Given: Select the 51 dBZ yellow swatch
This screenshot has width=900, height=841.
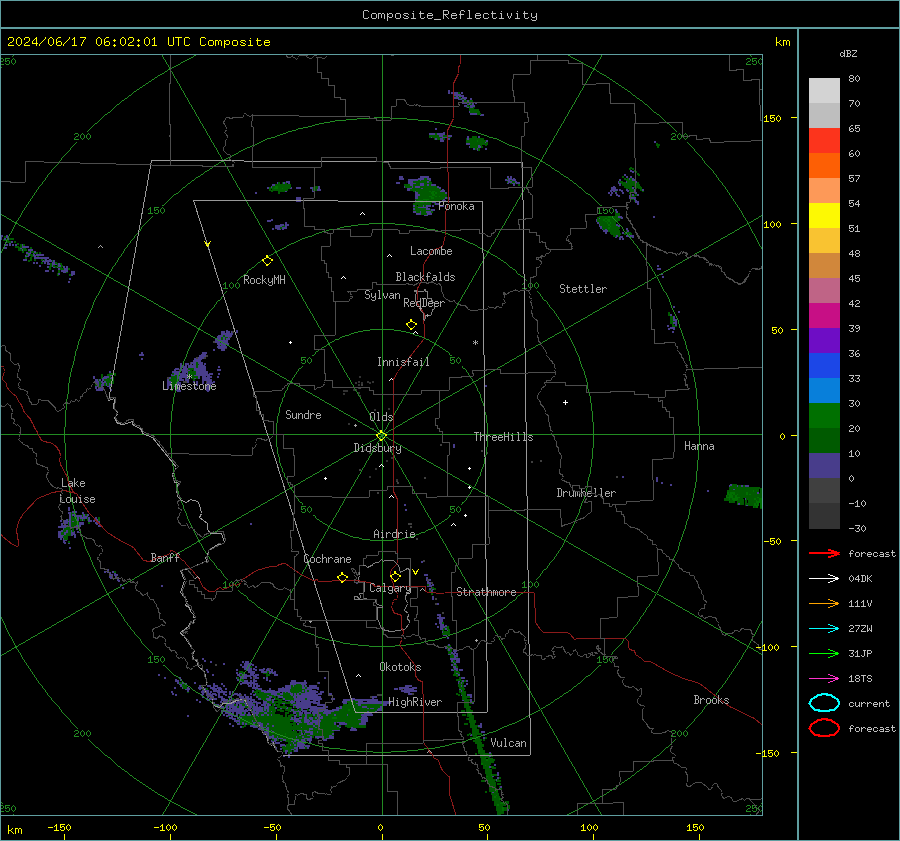Looking at the screenshot, I should click(x=824, y=216).
